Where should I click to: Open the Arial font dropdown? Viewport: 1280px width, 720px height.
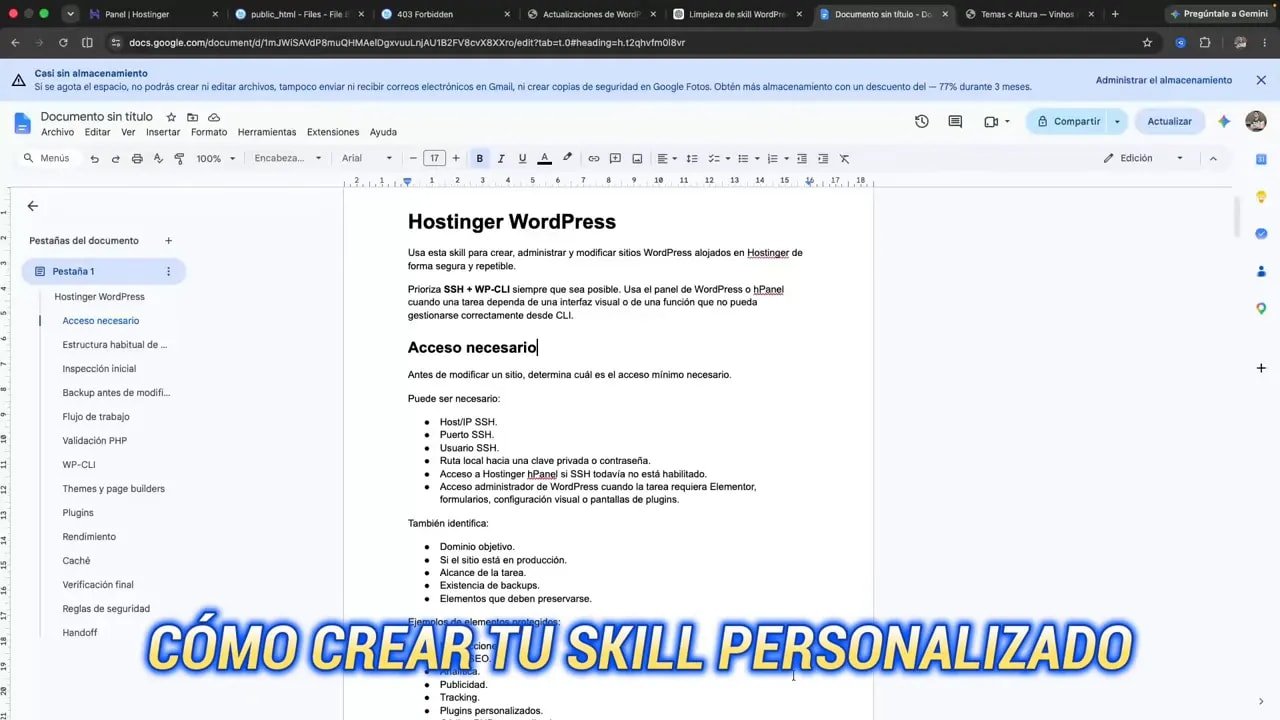[x=367, y=158]
